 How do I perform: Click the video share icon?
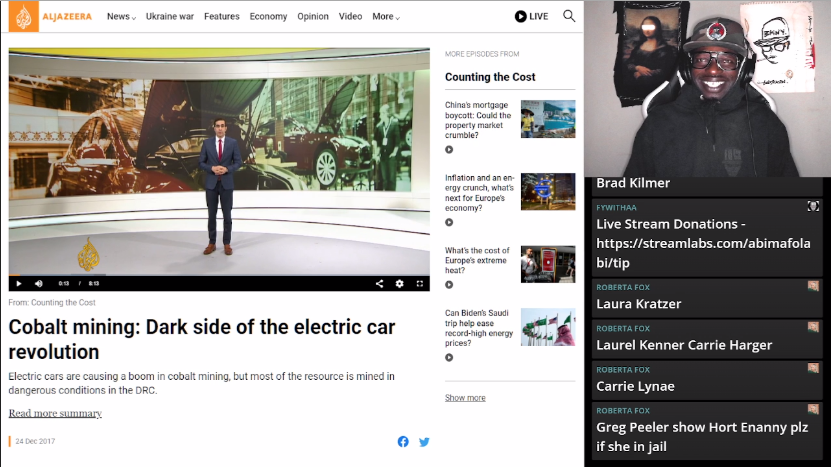pyautogui.click(x=379, y=283)
